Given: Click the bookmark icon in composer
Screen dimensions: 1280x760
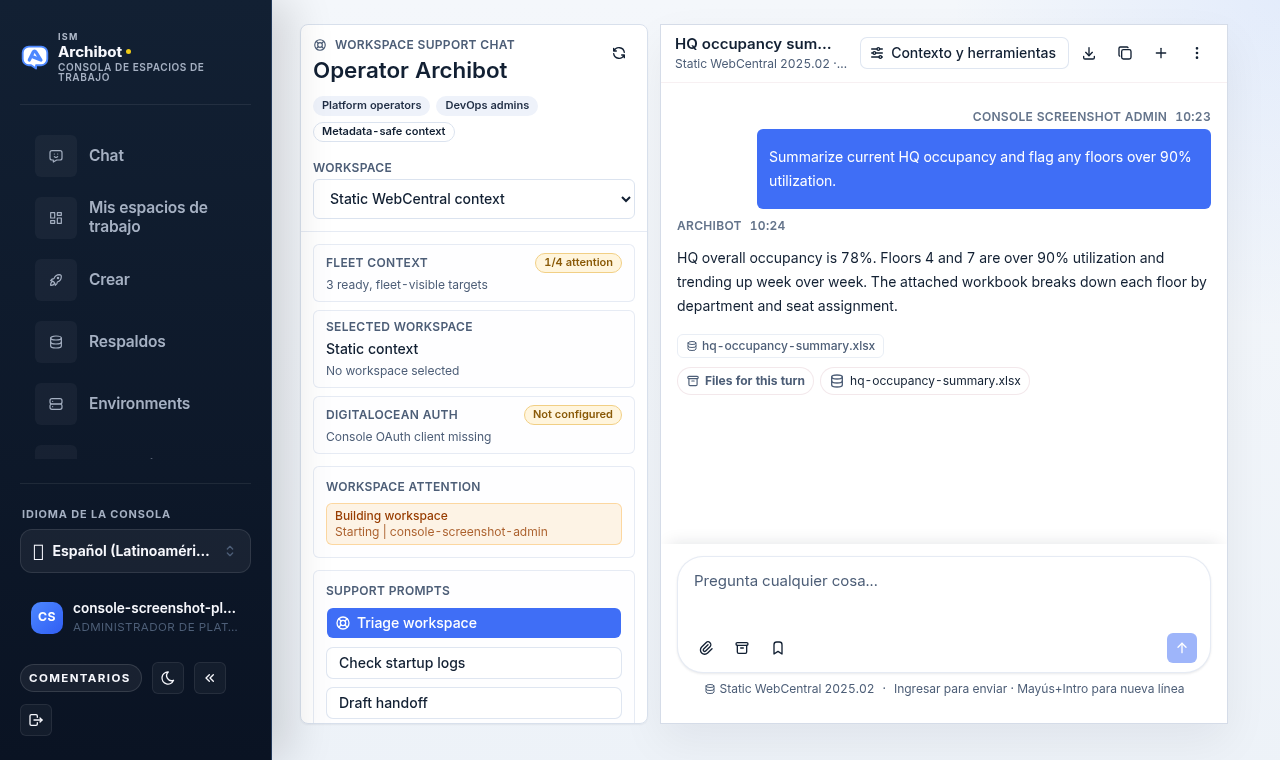Looking at the screenshot, I should (x=778, y=648).
